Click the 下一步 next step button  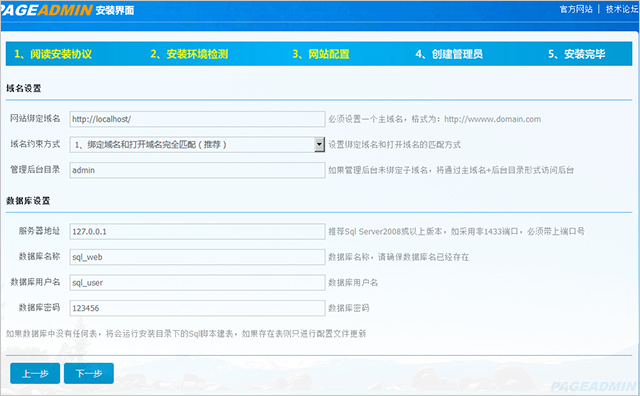(x=89, y=373)
